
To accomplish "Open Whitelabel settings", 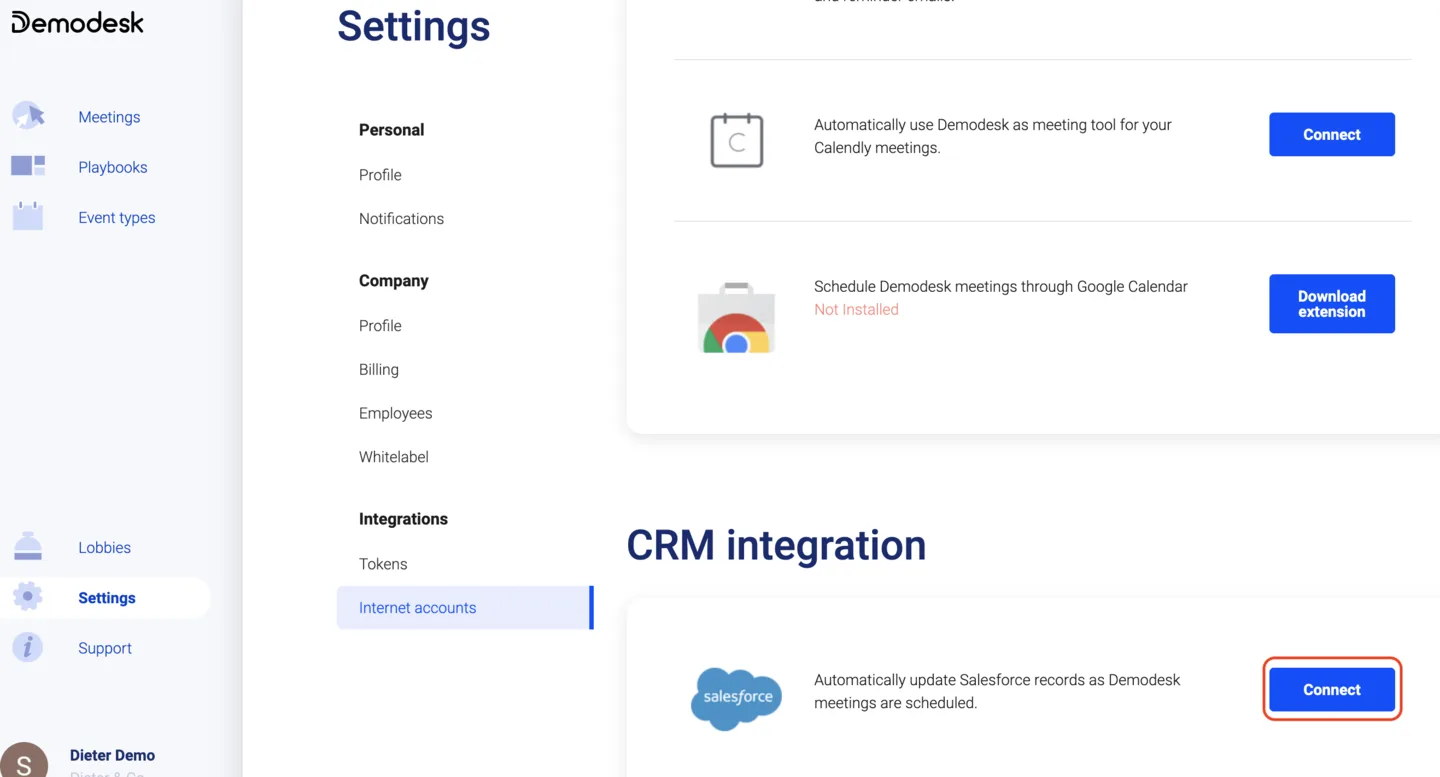I will (x=394, y=457).
